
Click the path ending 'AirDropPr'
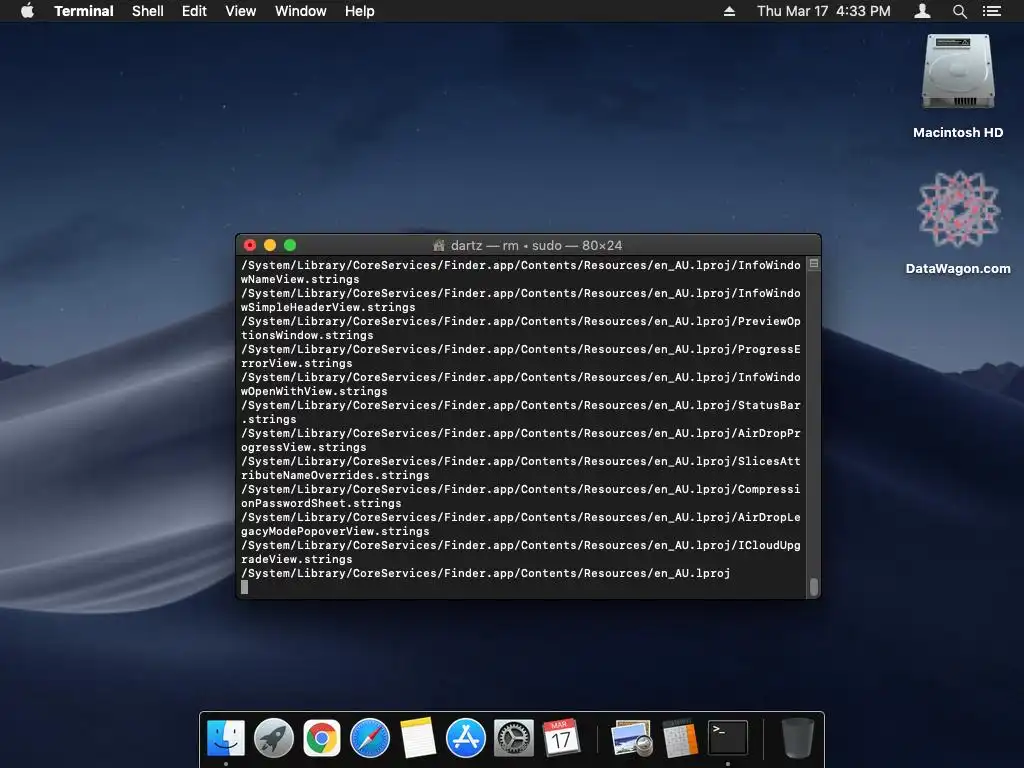coord(520,433)
